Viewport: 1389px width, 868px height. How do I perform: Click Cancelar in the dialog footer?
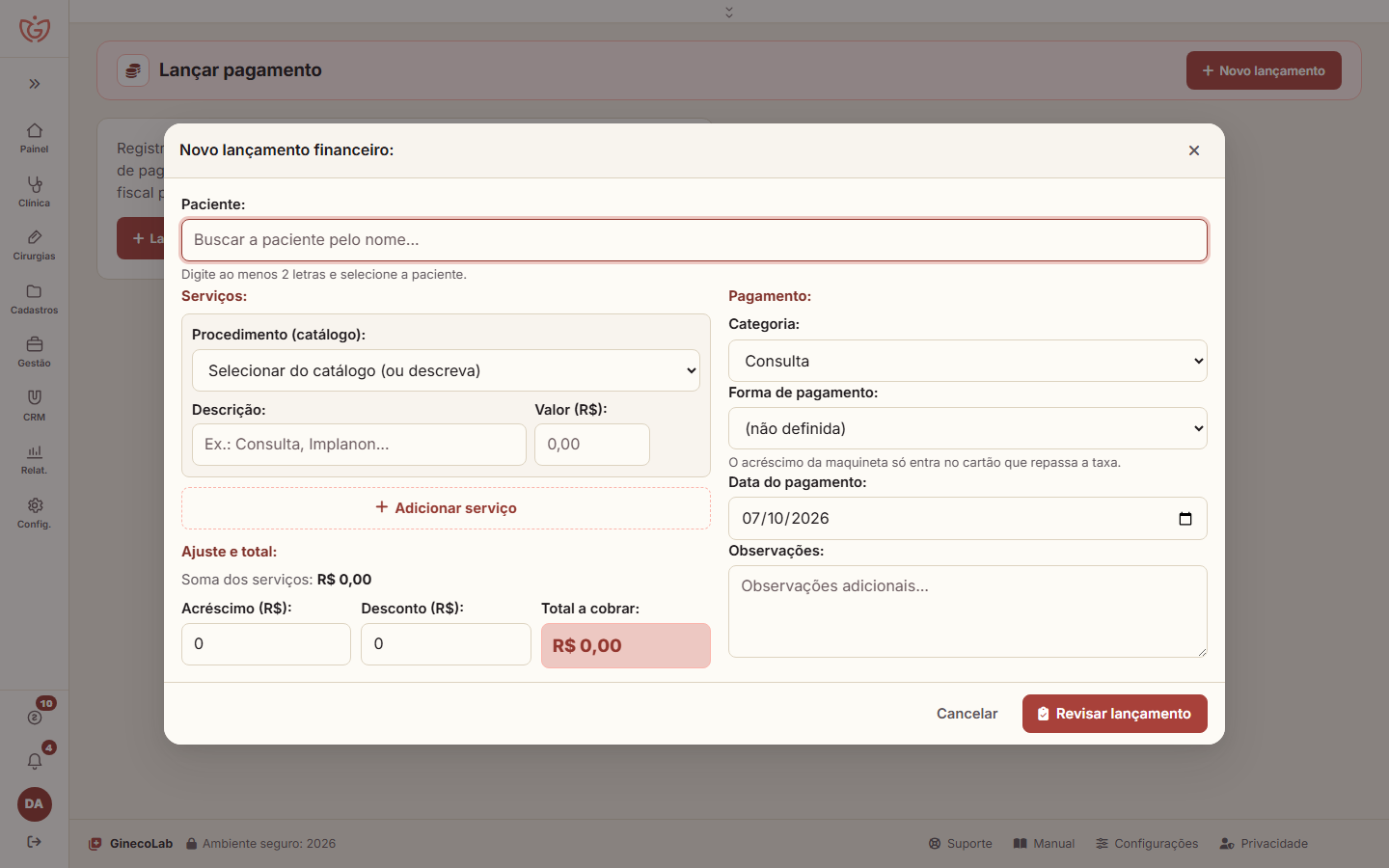(967, 714)
